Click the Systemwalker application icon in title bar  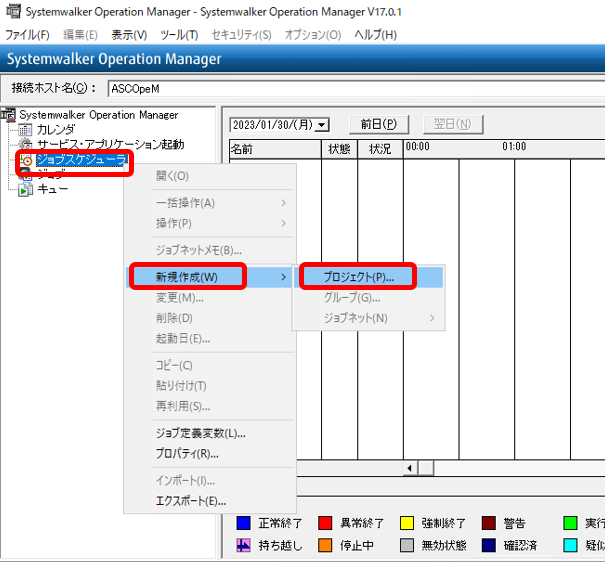coord(14,11)
